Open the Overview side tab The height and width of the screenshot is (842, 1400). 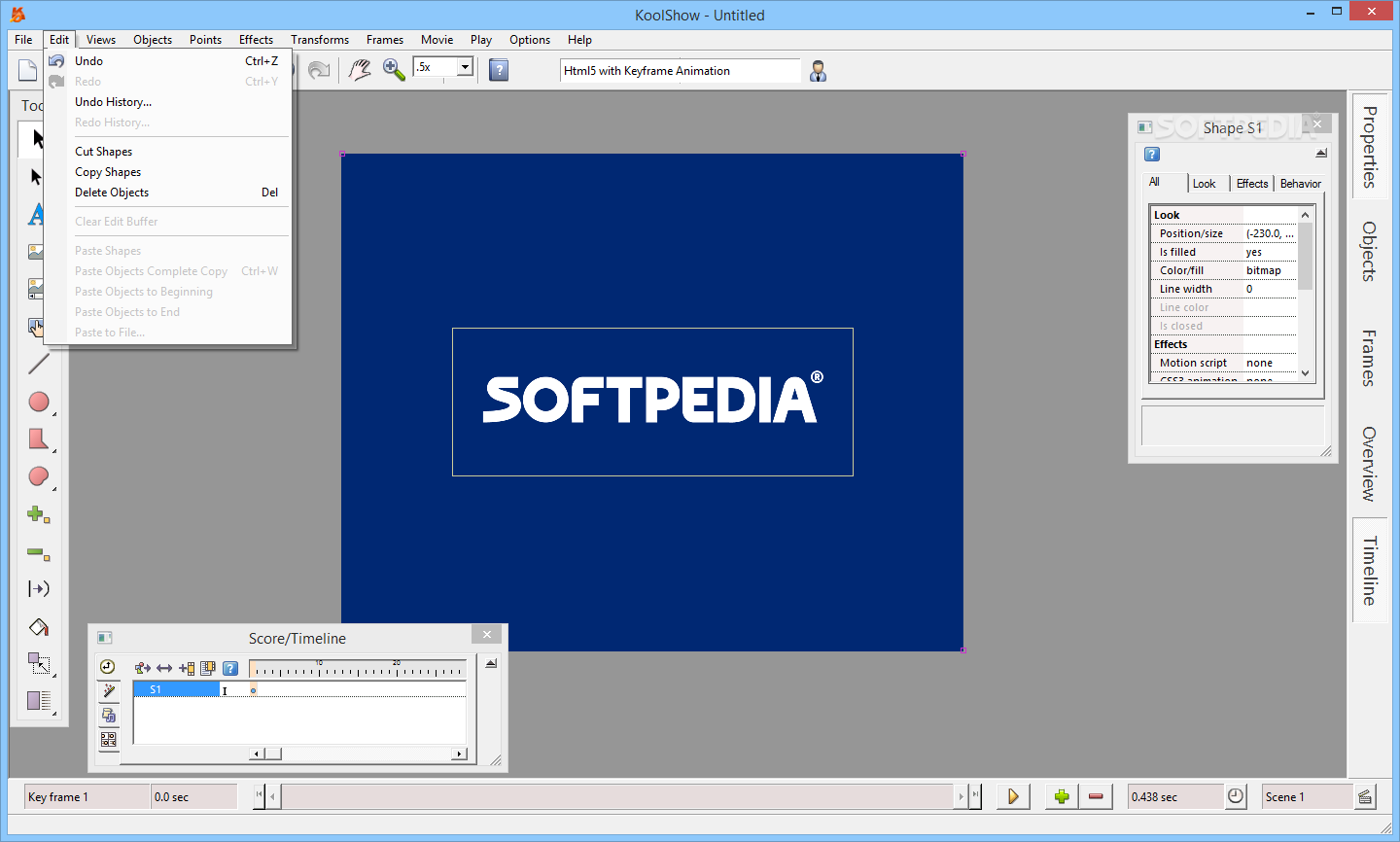1369,464
